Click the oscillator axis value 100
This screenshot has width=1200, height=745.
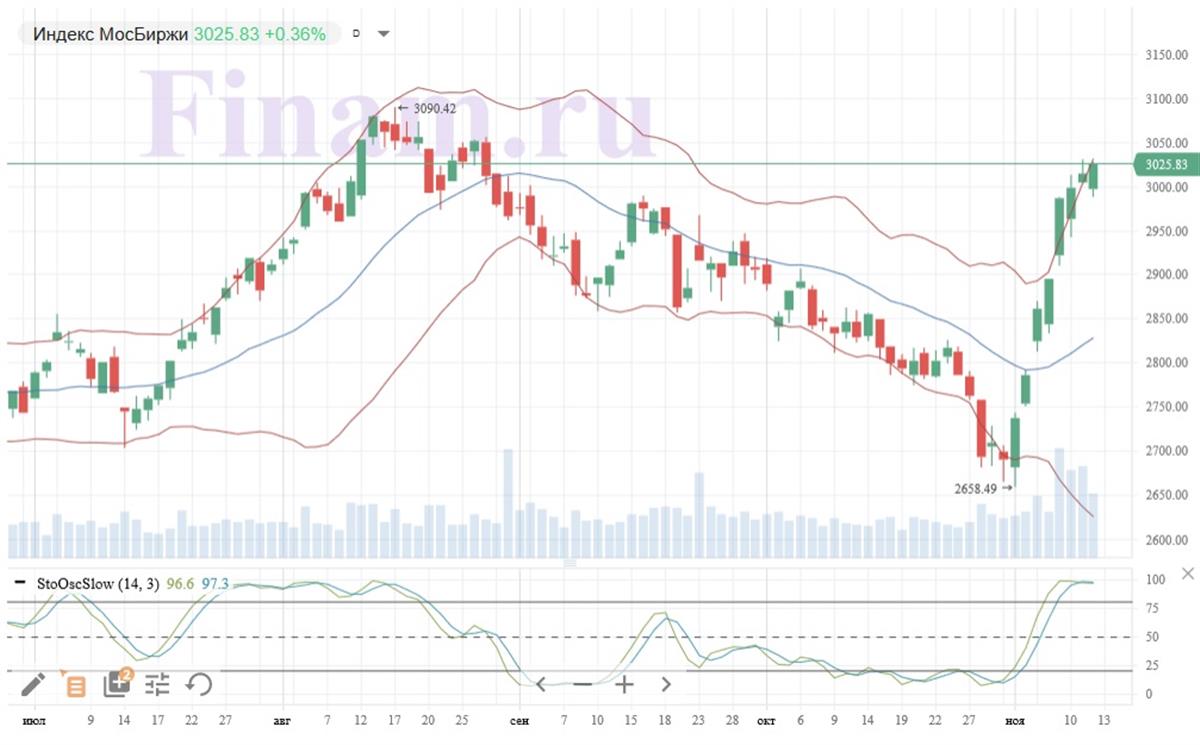pyautogui.click(x=1156, y=580)
